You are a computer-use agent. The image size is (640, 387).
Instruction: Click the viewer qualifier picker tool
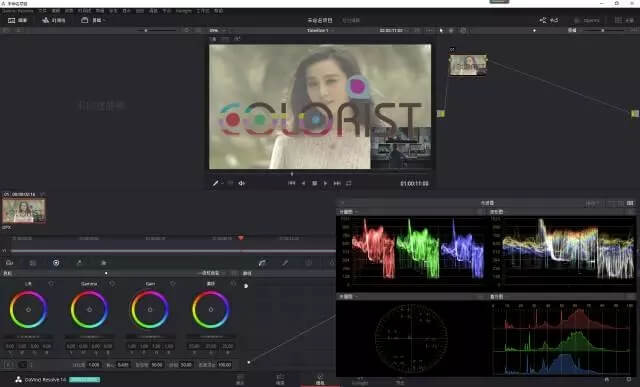click(x=216, y=183)
